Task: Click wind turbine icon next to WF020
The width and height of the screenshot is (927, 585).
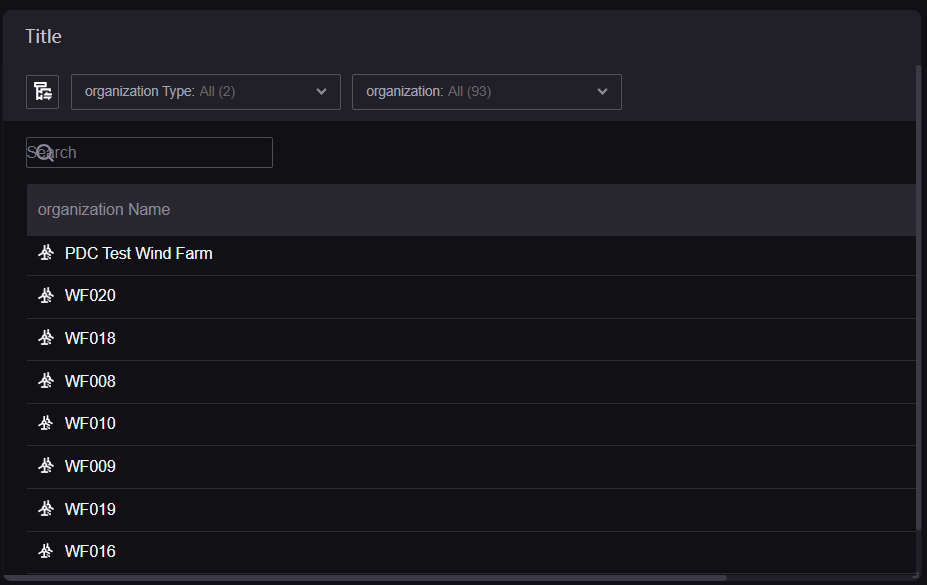Action: point(46,295)
